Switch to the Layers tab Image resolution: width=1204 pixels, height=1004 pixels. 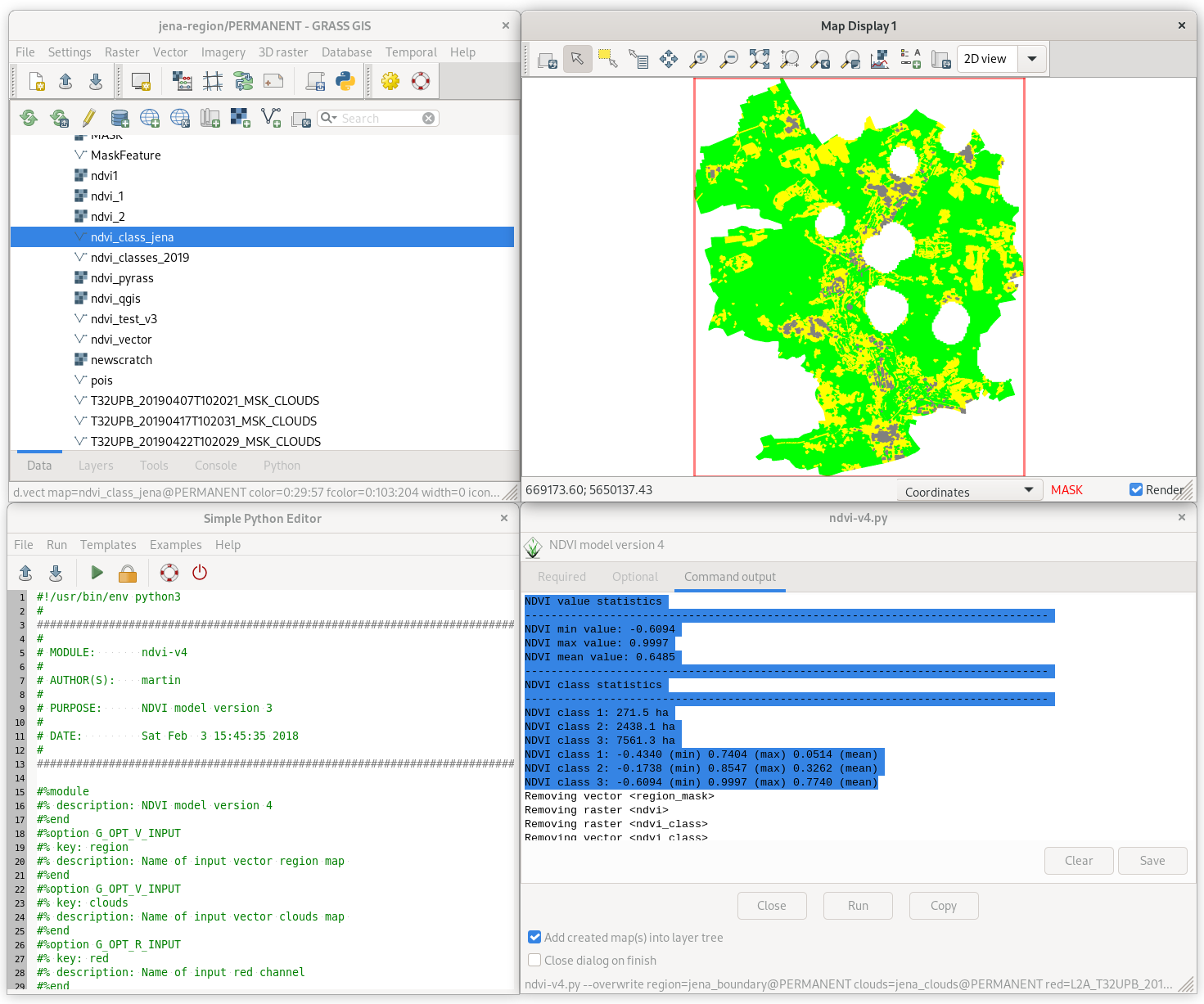(96, 466)
